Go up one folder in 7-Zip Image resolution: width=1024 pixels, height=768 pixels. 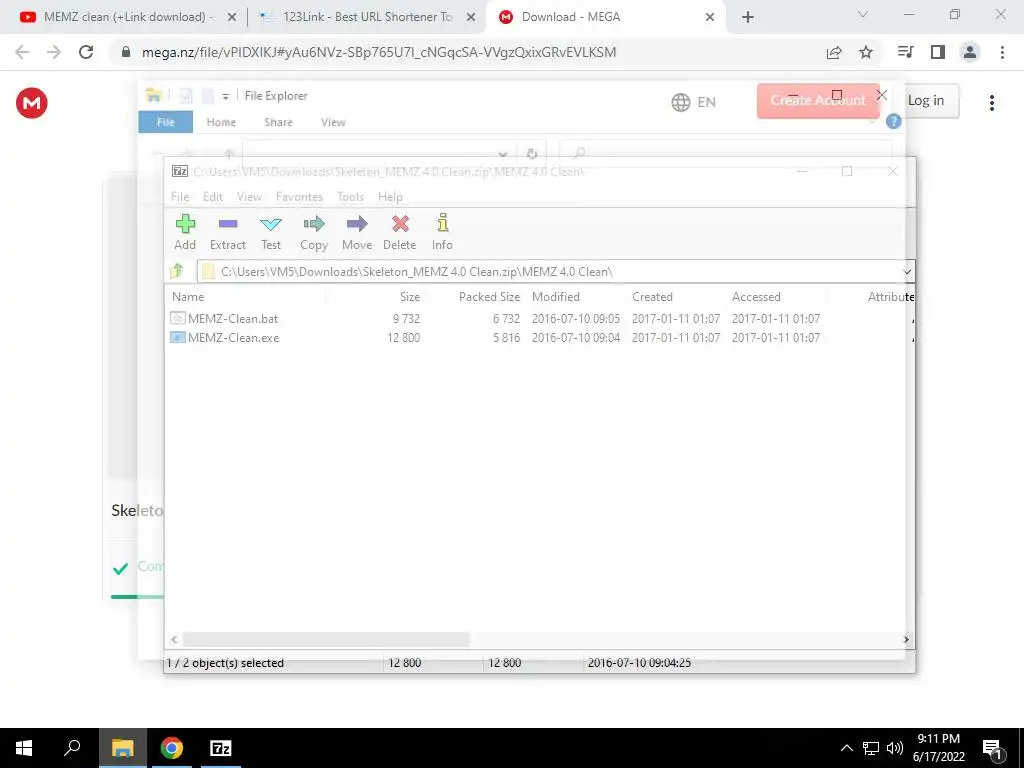pos(177,271)
